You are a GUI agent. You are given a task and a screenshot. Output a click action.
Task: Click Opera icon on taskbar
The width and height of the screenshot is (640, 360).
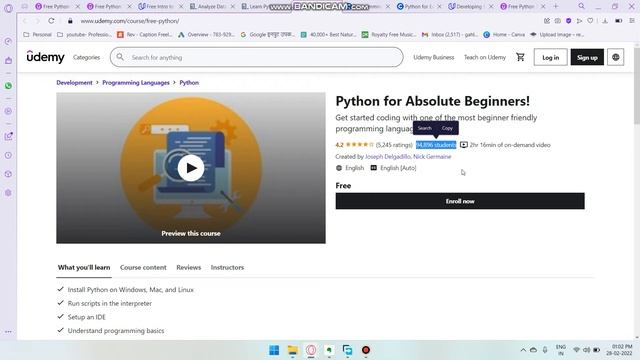point(311,350)
